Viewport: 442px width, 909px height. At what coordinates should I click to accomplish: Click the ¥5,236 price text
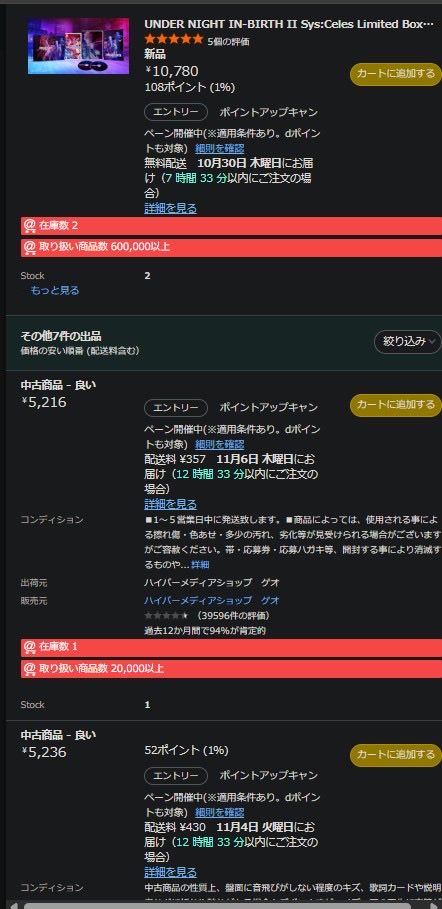[44, 752]
